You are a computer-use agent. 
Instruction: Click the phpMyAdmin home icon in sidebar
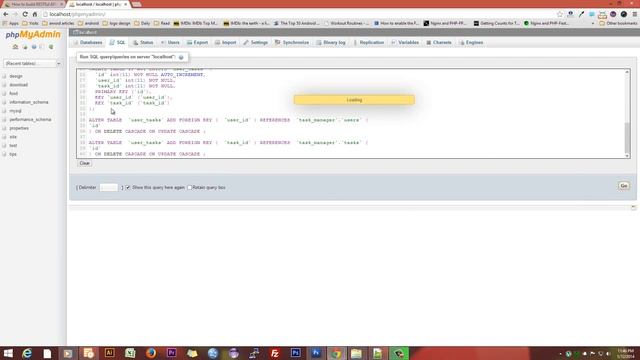[x=15, y=47]
